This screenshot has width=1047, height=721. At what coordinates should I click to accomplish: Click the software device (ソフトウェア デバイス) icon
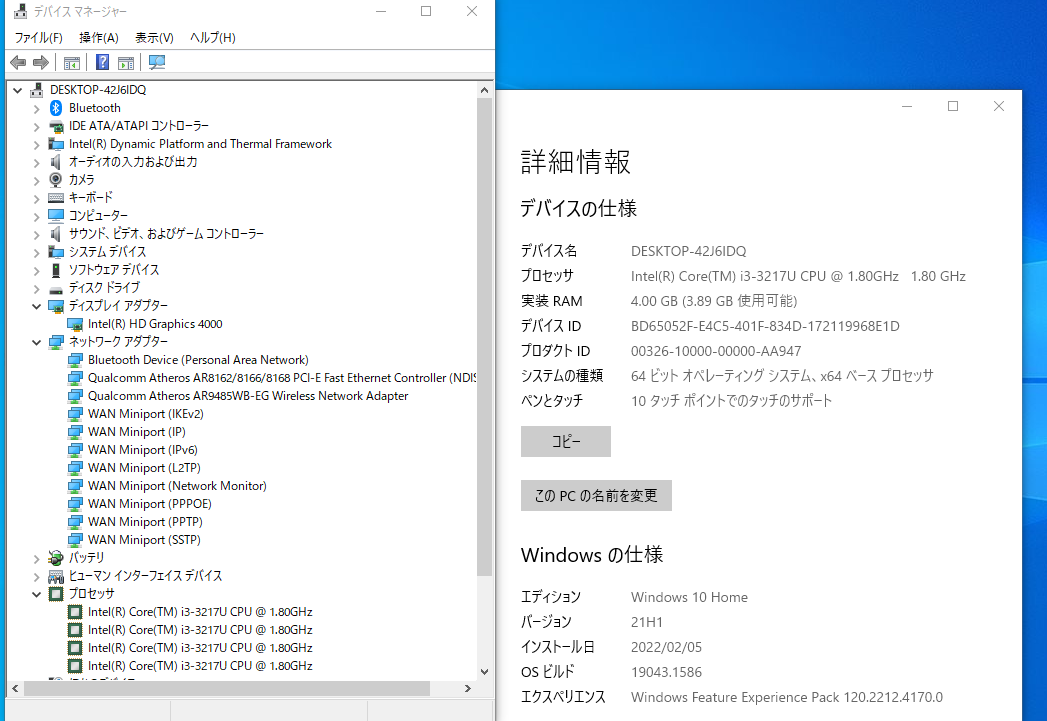56,270
